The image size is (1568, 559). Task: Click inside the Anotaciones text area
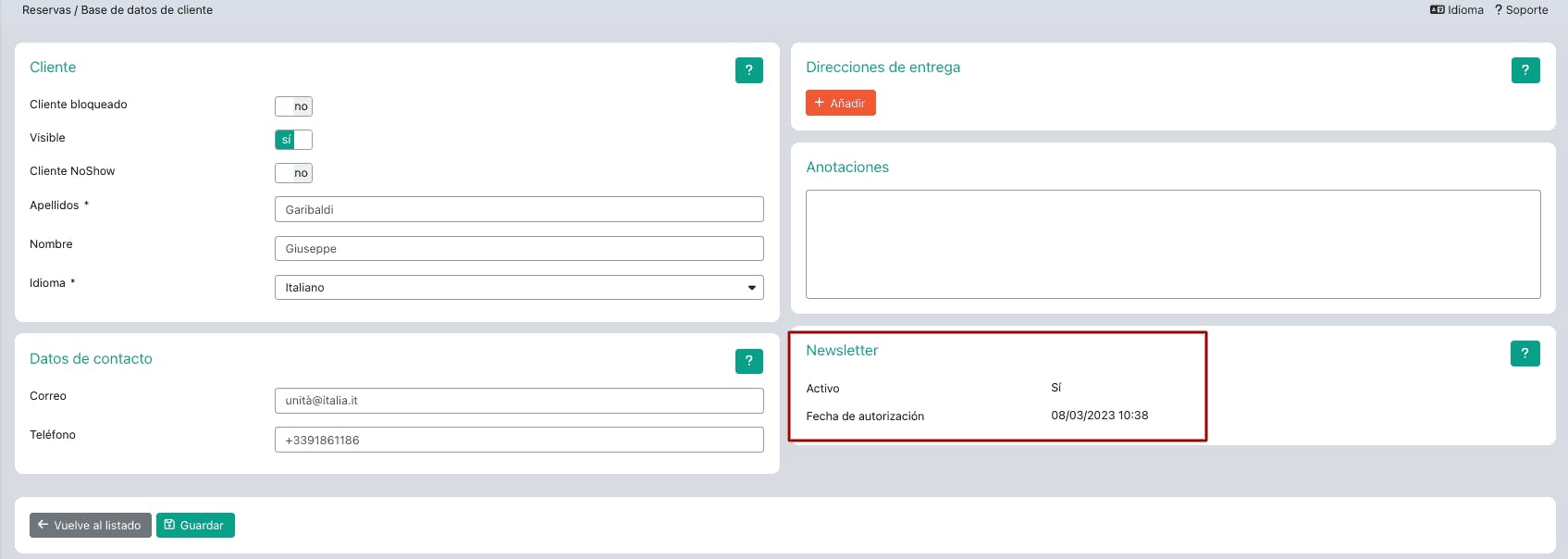[x=1172, y=244]
